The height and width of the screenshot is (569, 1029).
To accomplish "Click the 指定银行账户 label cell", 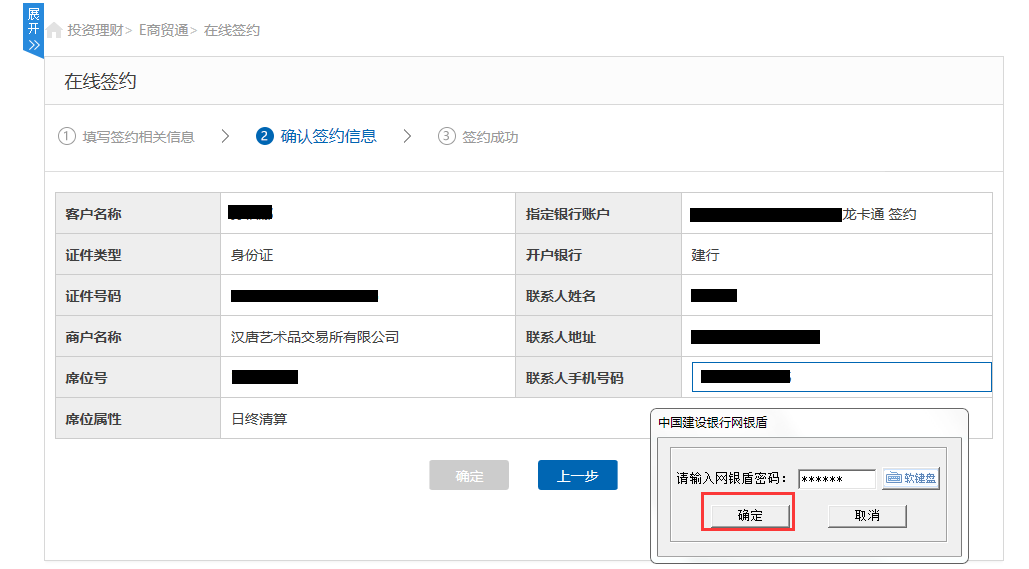I will coord(598,213).
